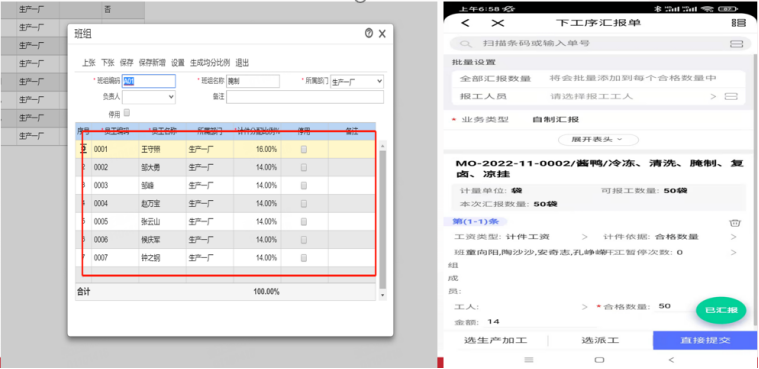Screen dimensions: 759x369
Task: Open the 所属部门 dropdown
Action: (357, 81)
